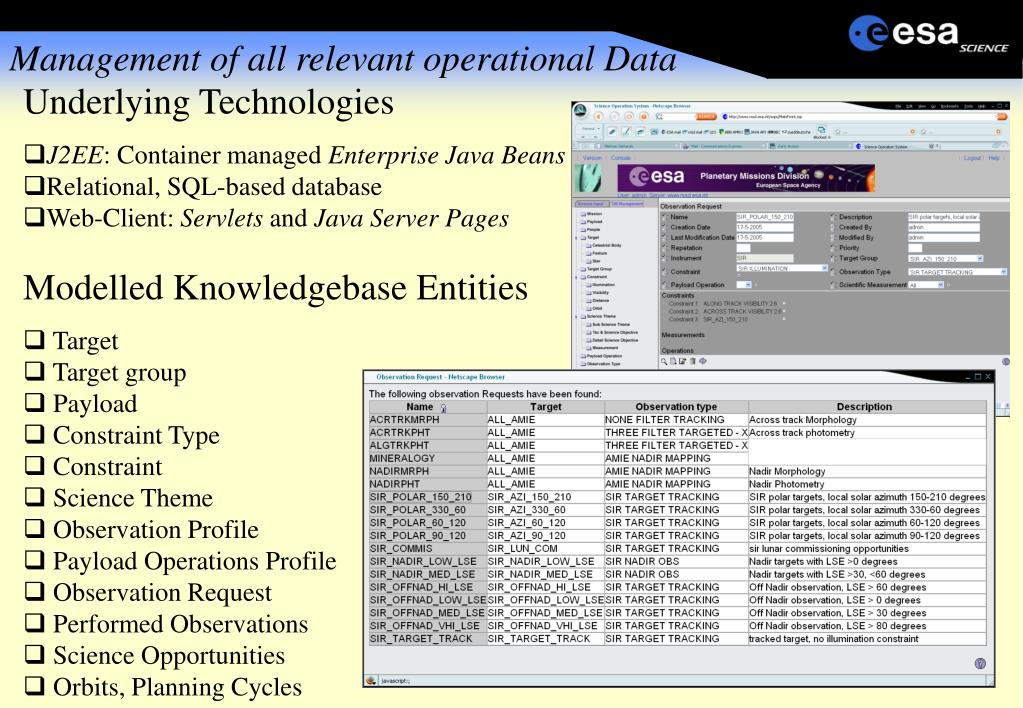Click the sort icon next to Name header

(x=443, y=408)
